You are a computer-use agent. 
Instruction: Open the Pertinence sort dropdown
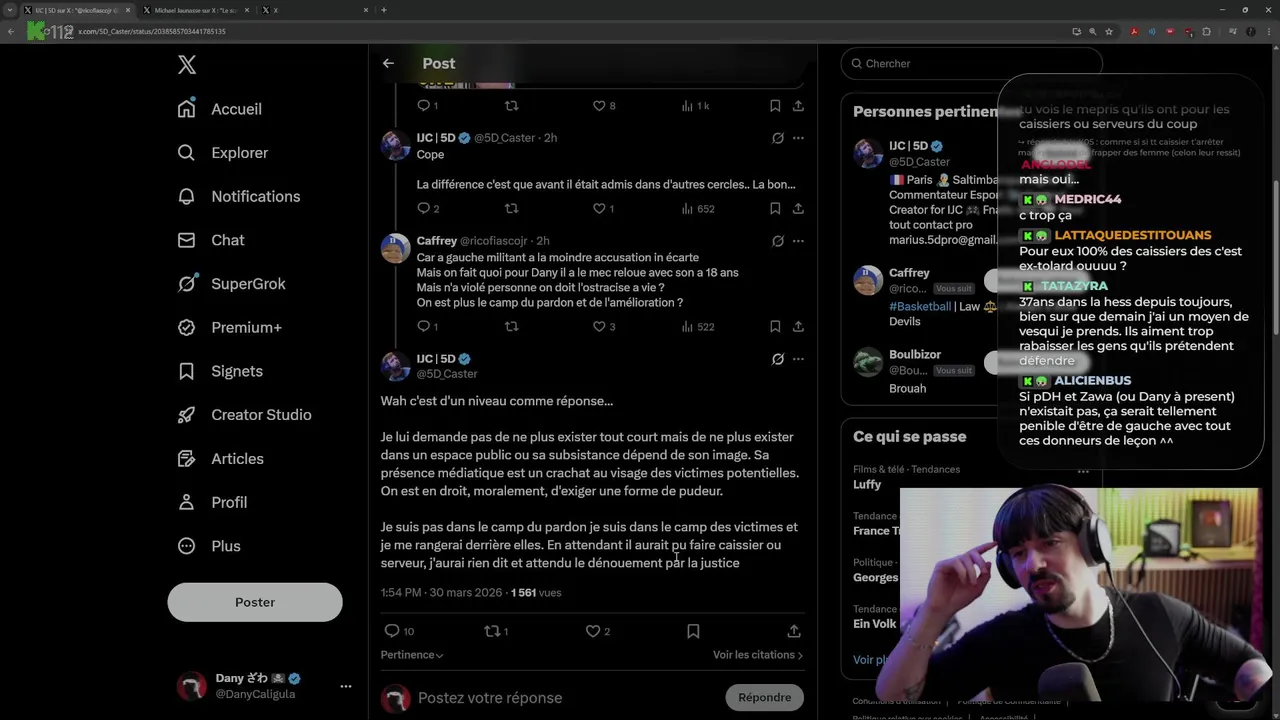(x=412, y=655)
